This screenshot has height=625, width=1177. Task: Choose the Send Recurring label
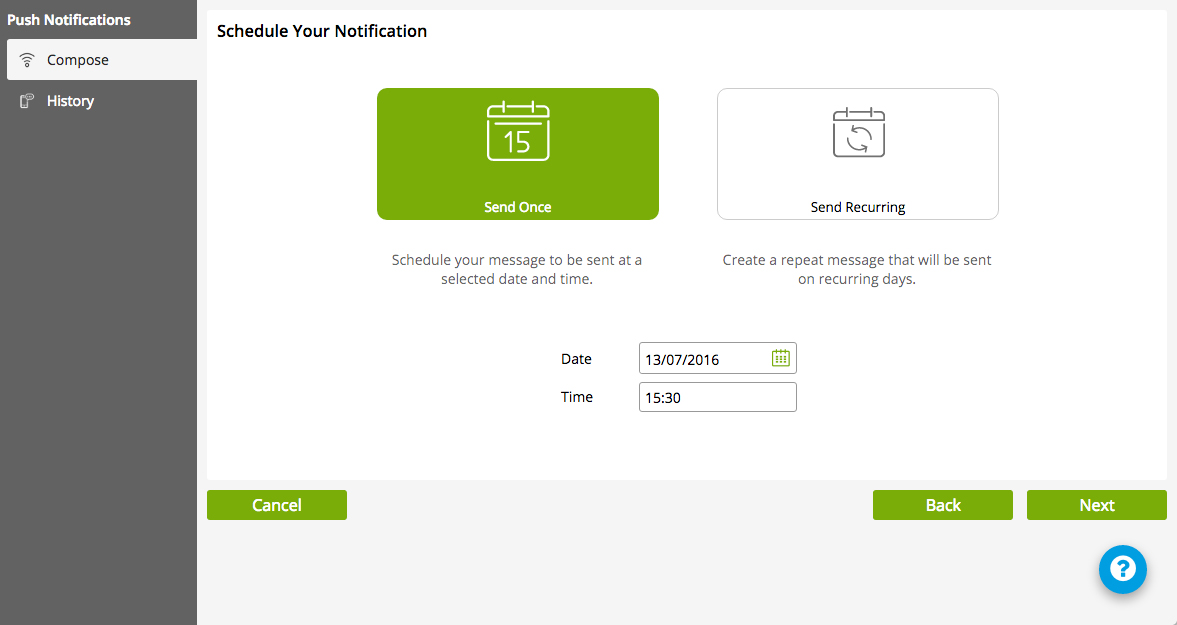pos(857,207)
